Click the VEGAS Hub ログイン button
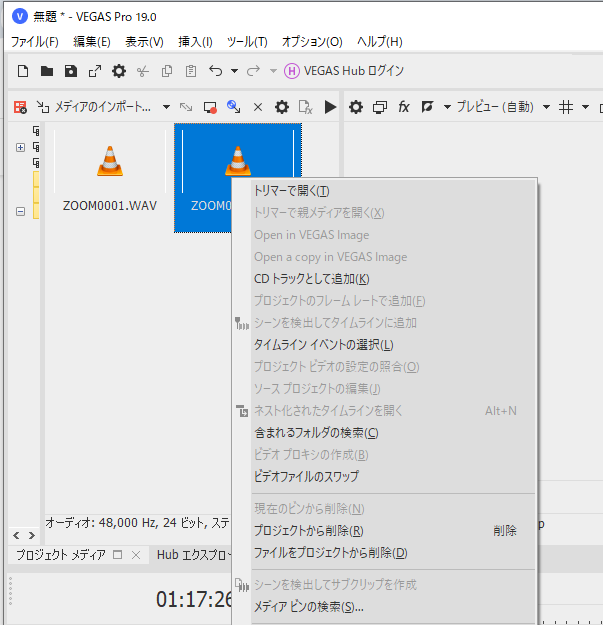This screenshot has width=603, height=625. 344,71
